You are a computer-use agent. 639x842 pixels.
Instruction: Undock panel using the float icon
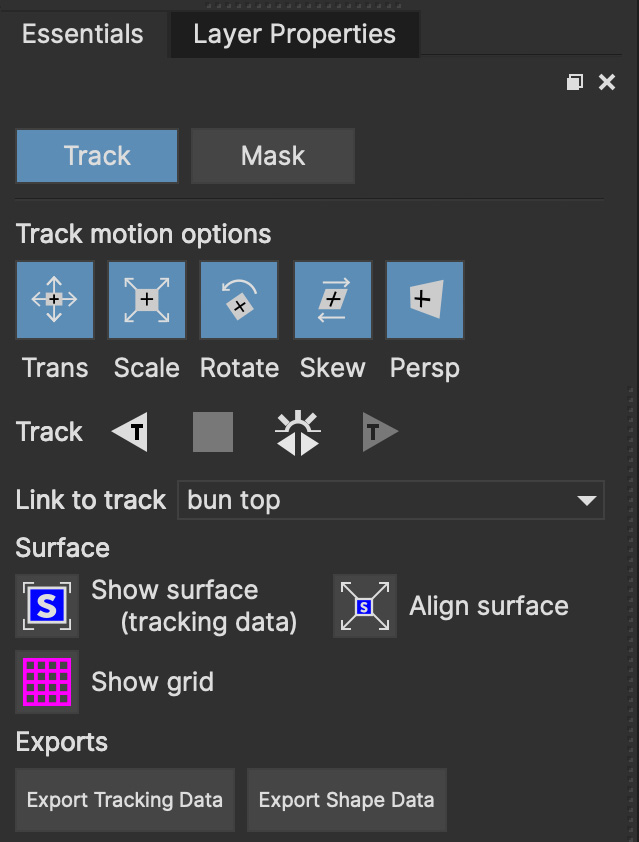574,83
